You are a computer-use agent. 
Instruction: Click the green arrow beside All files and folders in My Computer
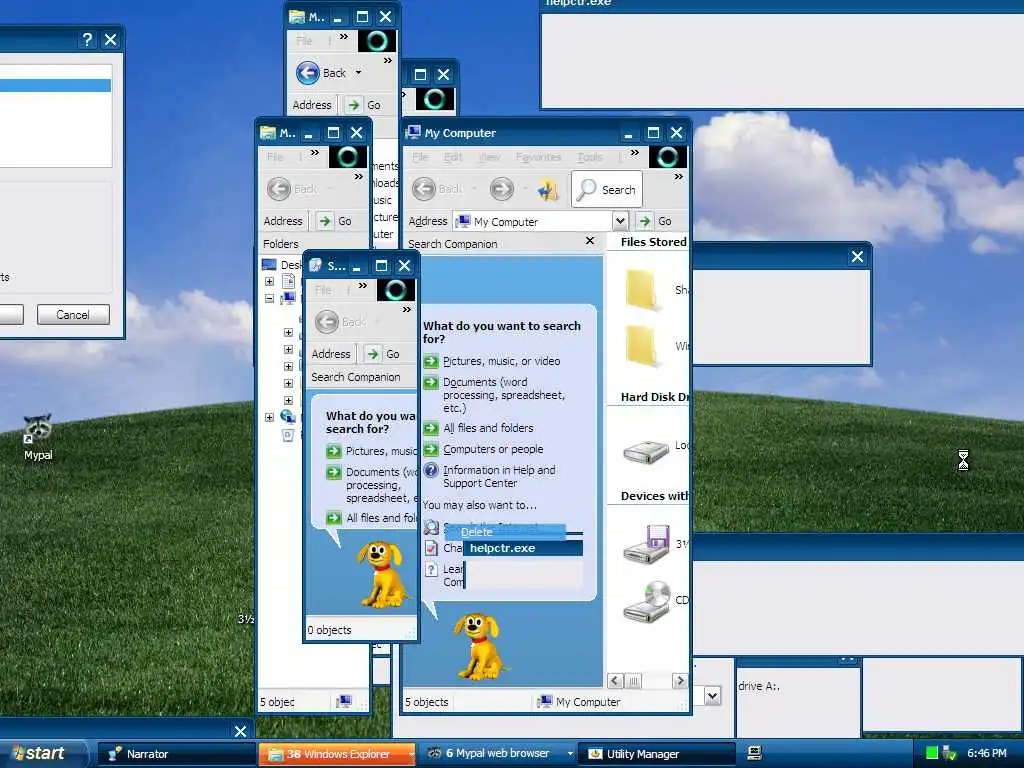click(x=430, y=428)
